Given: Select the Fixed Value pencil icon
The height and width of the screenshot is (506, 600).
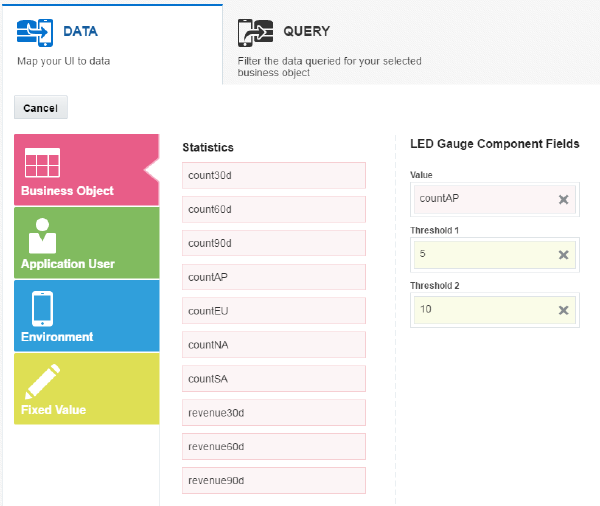Looking at the screenshot, I should [43, 381].
